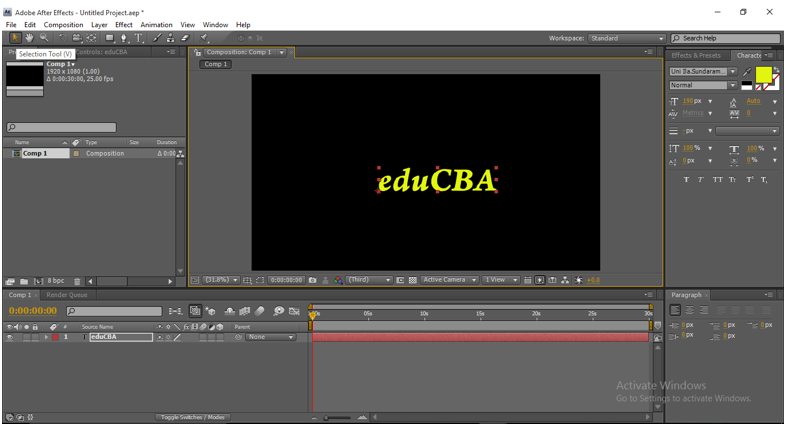Viewport: 785px width, 424px height.
Task: Select the Zoom tool
Action: tap(44, 38)
